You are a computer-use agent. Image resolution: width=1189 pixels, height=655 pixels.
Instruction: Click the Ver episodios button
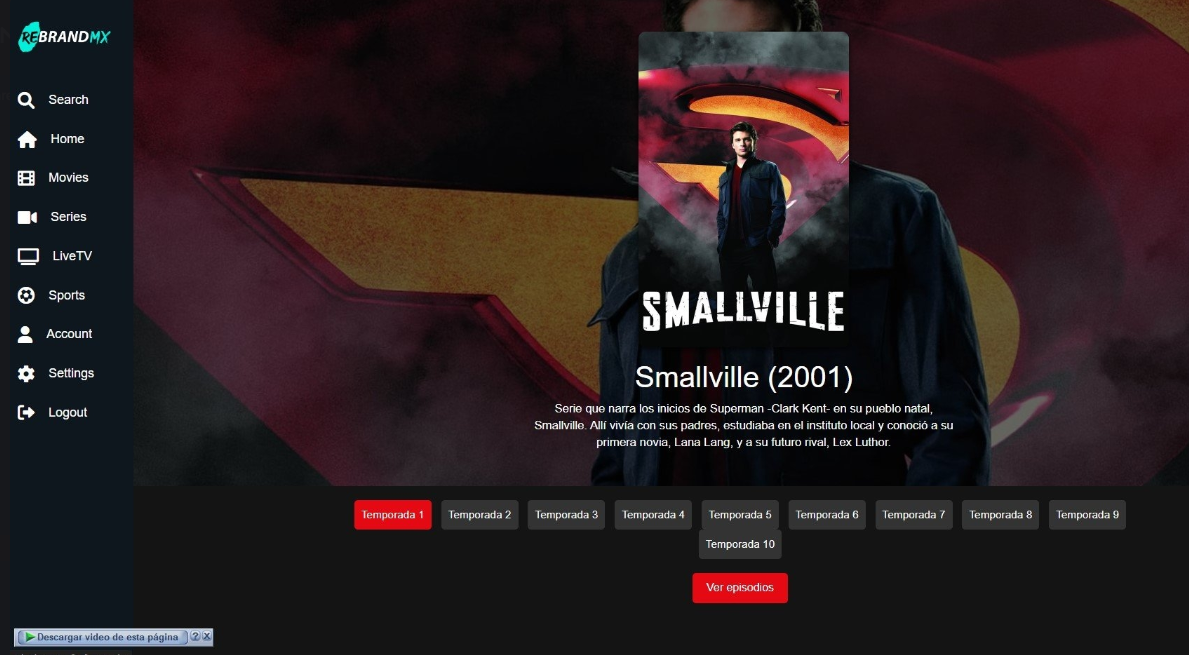pyautogui.click(x=740, y=588)
